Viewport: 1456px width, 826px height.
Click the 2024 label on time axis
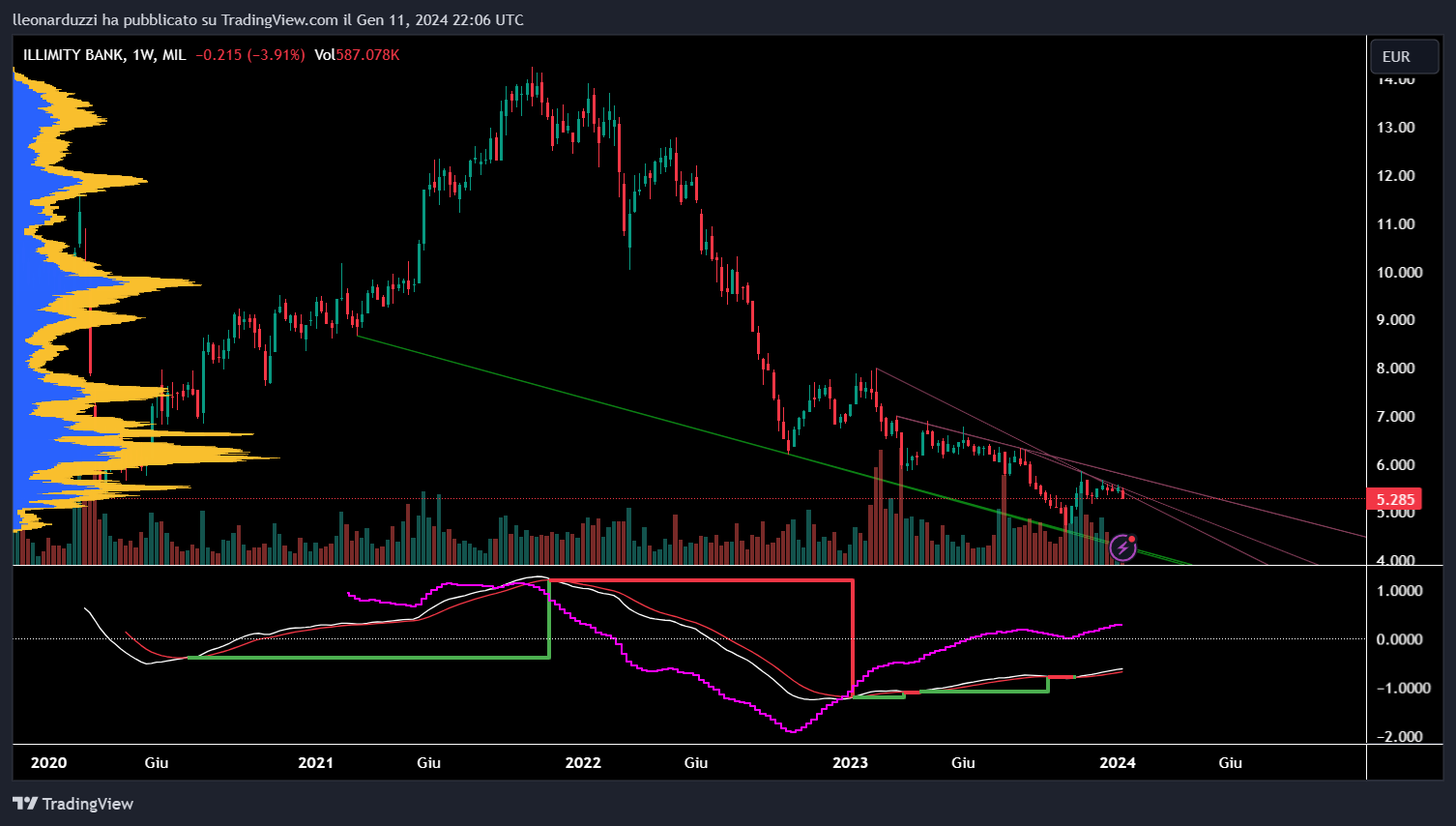(1118, 763)
